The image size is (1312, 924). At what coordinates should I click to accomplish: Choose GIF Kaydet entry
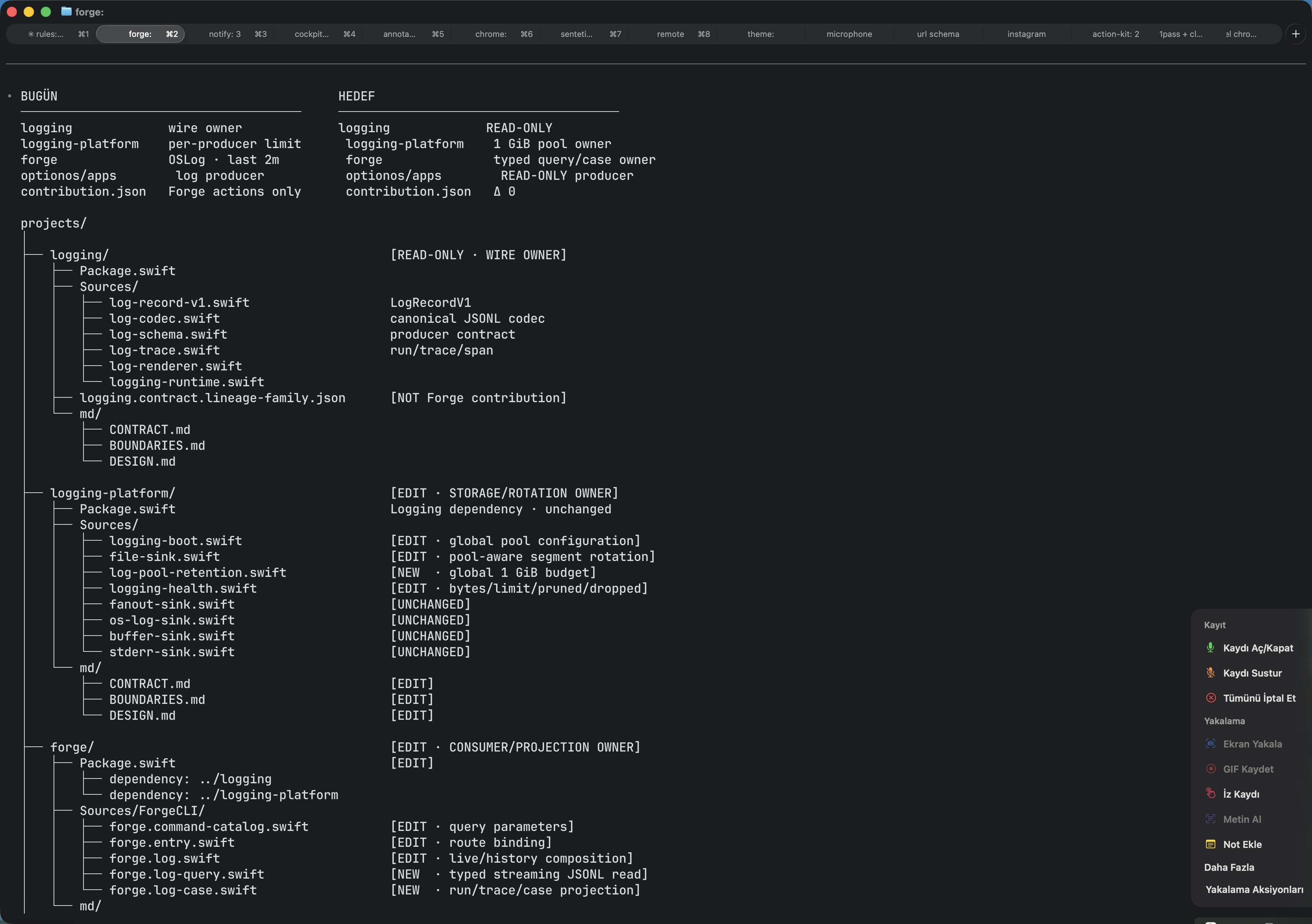[1251, 769]
